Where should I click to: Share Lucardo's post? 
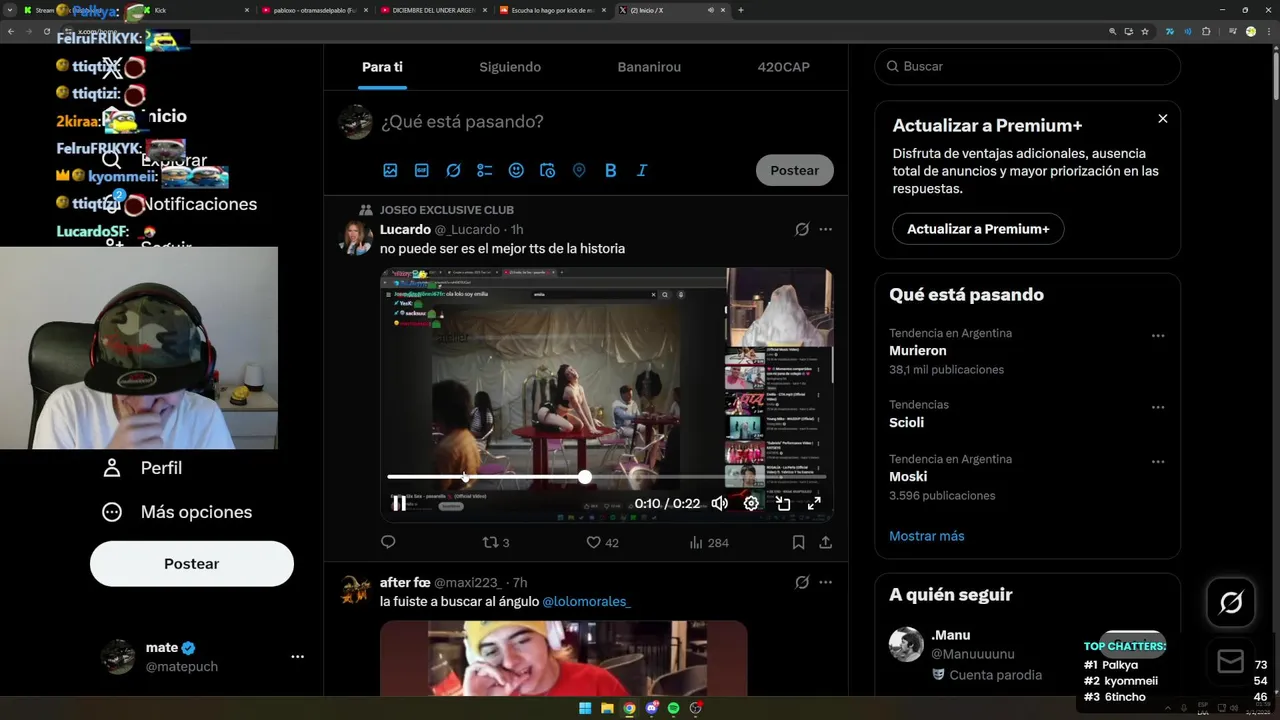point(825,542)
